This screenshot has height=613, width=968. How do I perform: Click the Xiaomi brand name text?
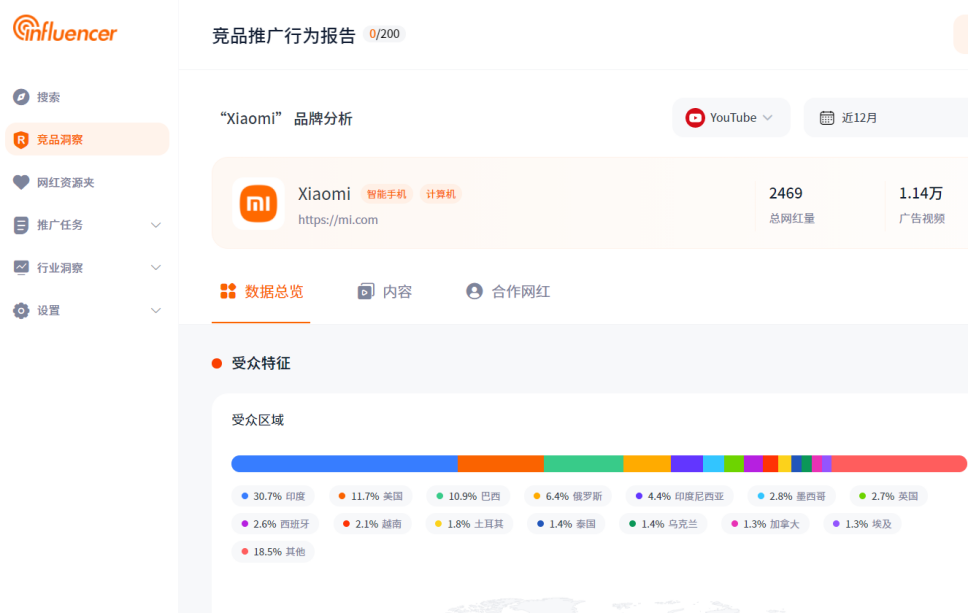tap(324, 194)
